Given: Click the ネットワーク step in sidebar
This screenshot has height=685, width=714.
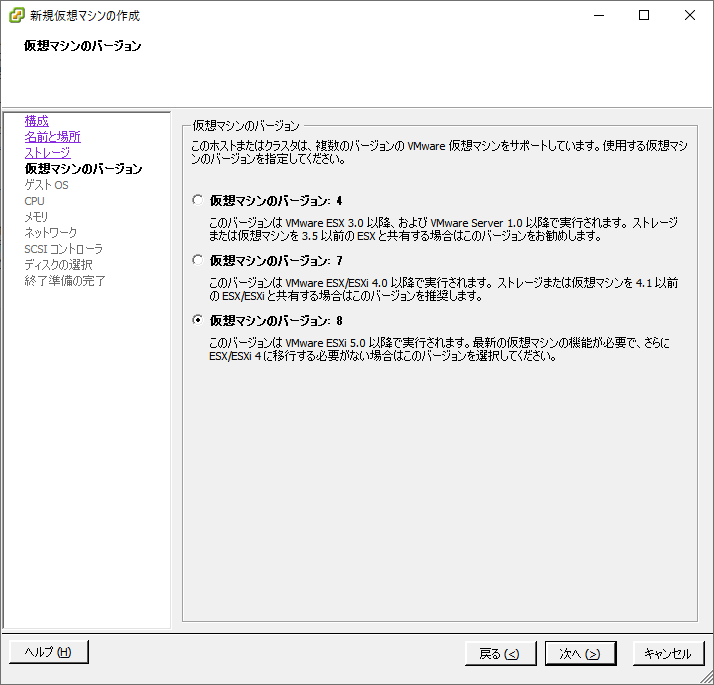Looking at the screenshot, I should (x=51, y=233).
